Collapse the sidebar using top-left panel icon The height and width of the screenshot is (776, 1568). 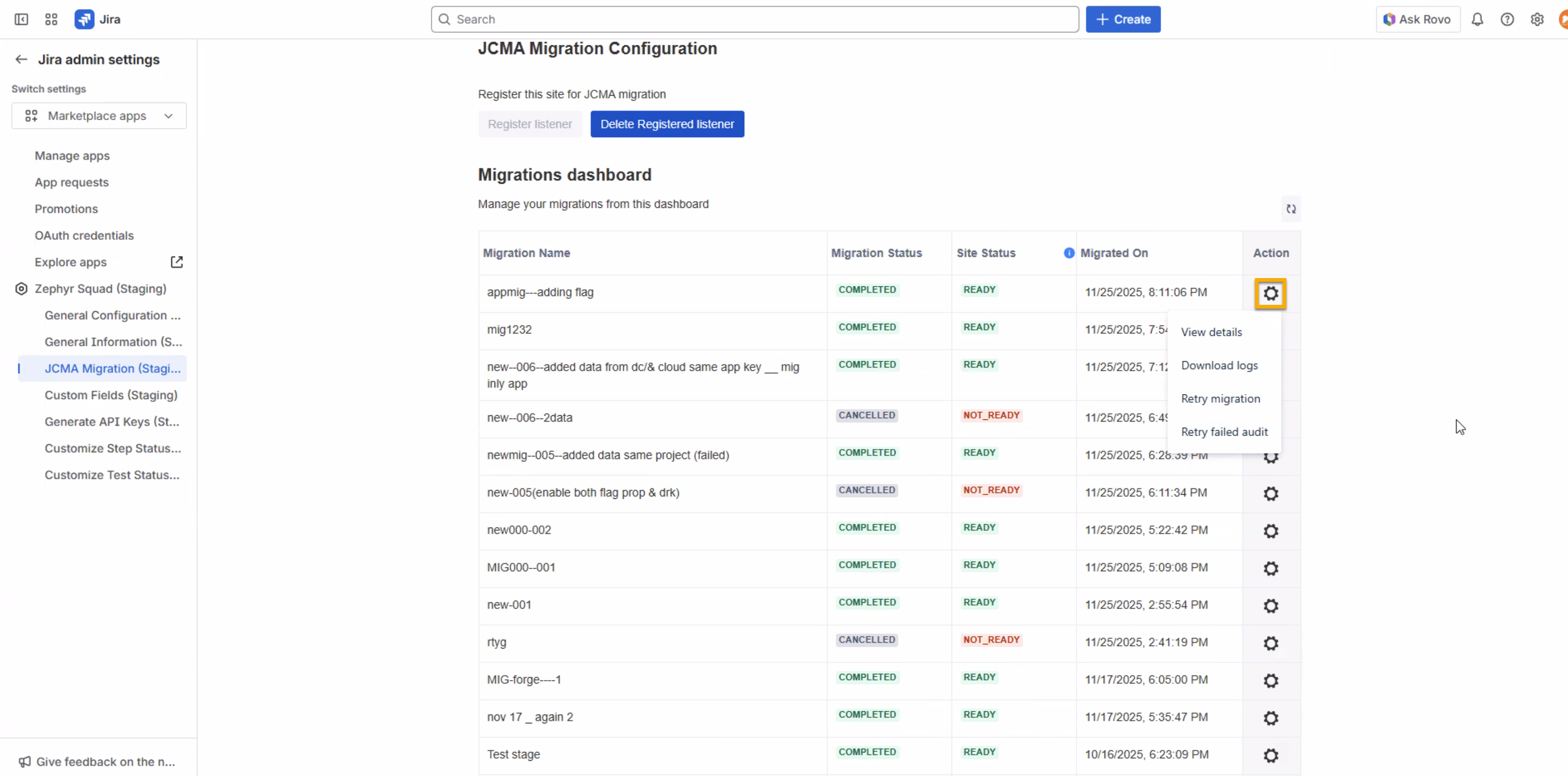click(21, 19)
